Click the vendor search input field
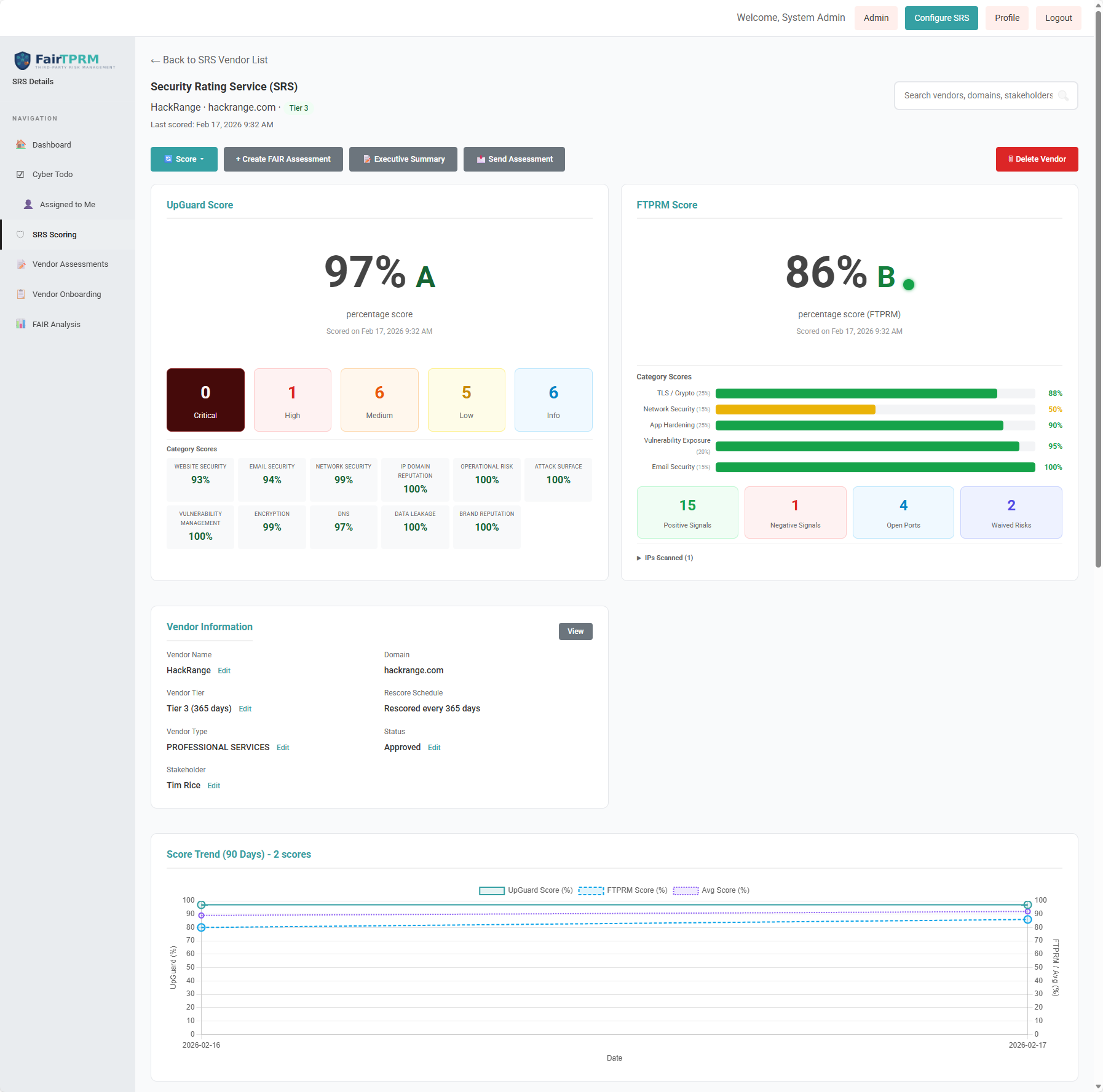The width and height of the screenshot is (1103, 1092). point(978,96)
